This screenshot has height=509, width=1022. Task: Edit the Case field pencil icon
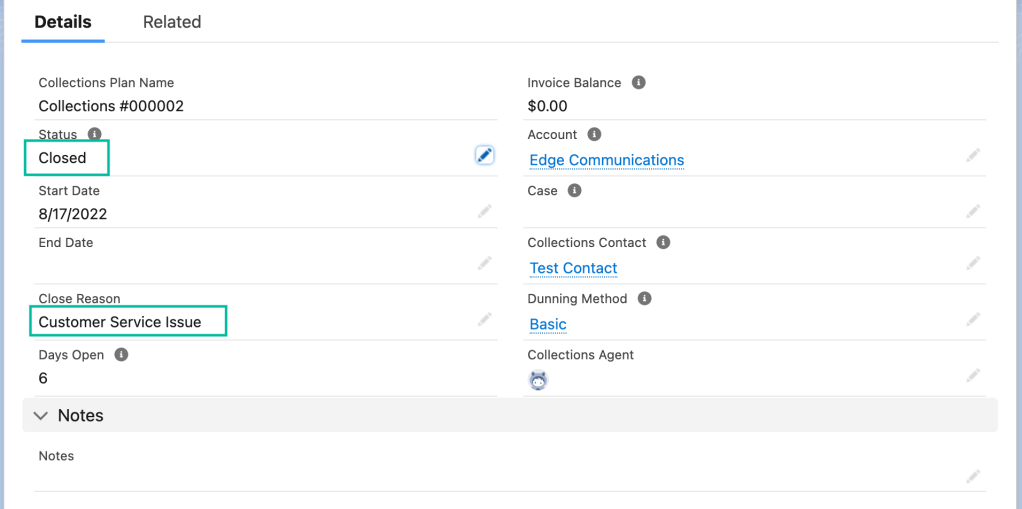[973, 211]
